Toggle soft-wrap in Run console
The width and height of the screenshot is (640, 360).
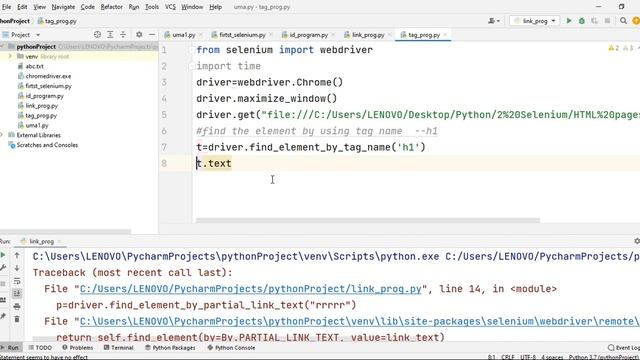point(17,281)
